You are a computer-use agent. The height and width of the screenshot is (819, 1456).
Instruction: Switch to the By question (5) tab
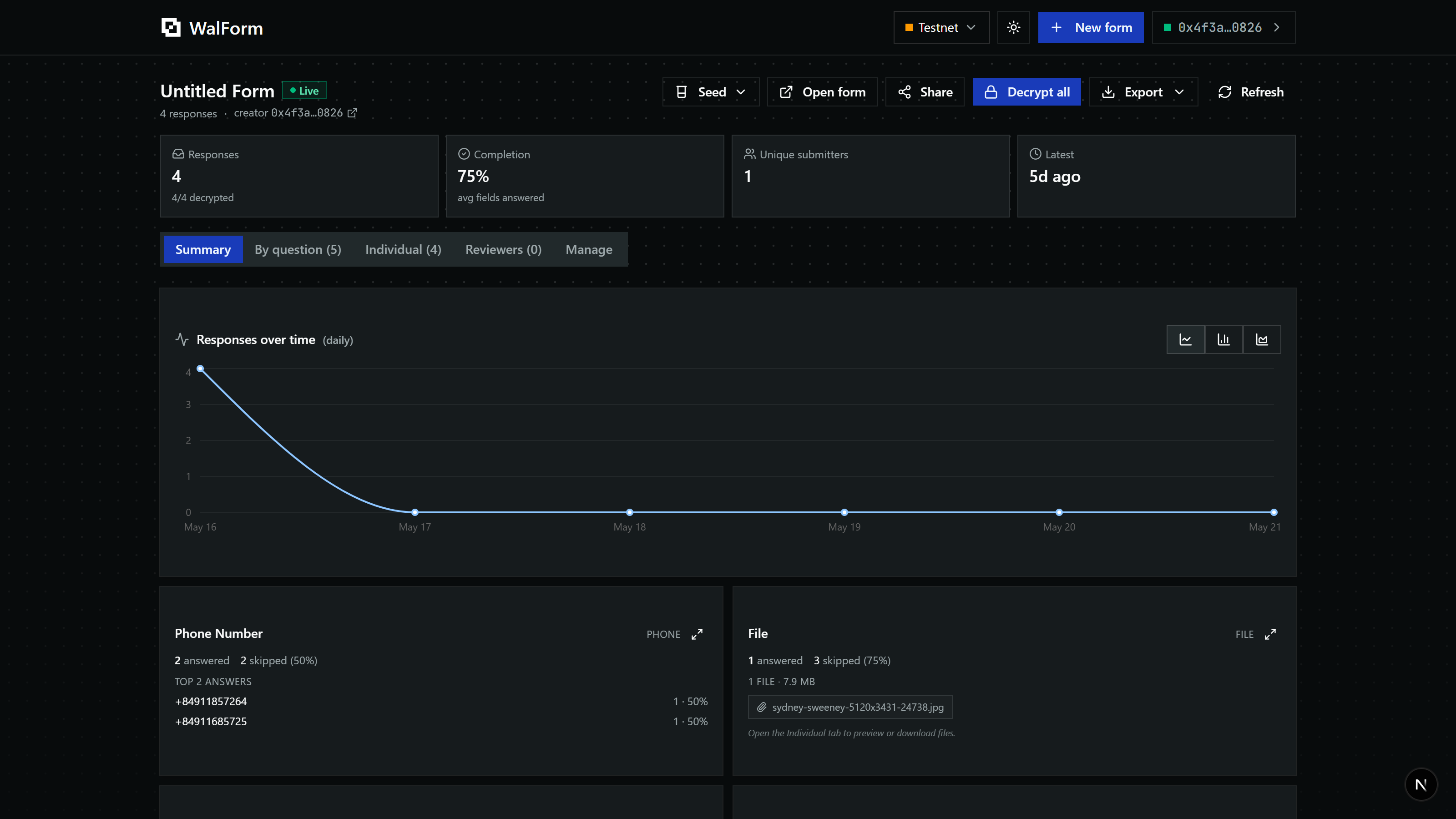pos(298,249)
